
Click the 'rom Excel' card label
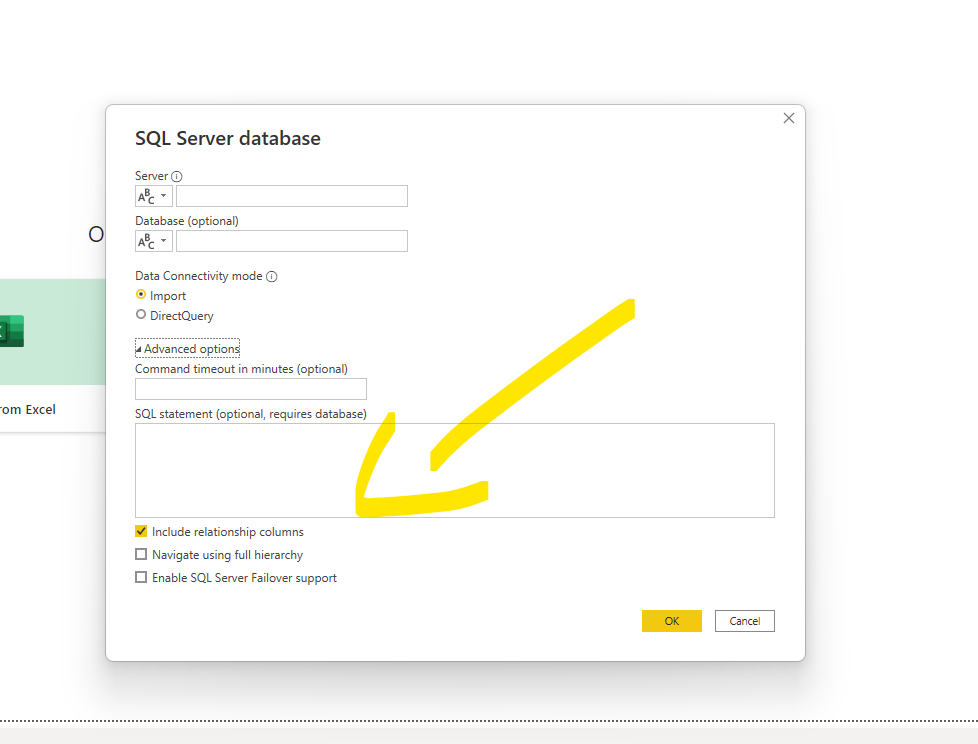click(27, 410)
